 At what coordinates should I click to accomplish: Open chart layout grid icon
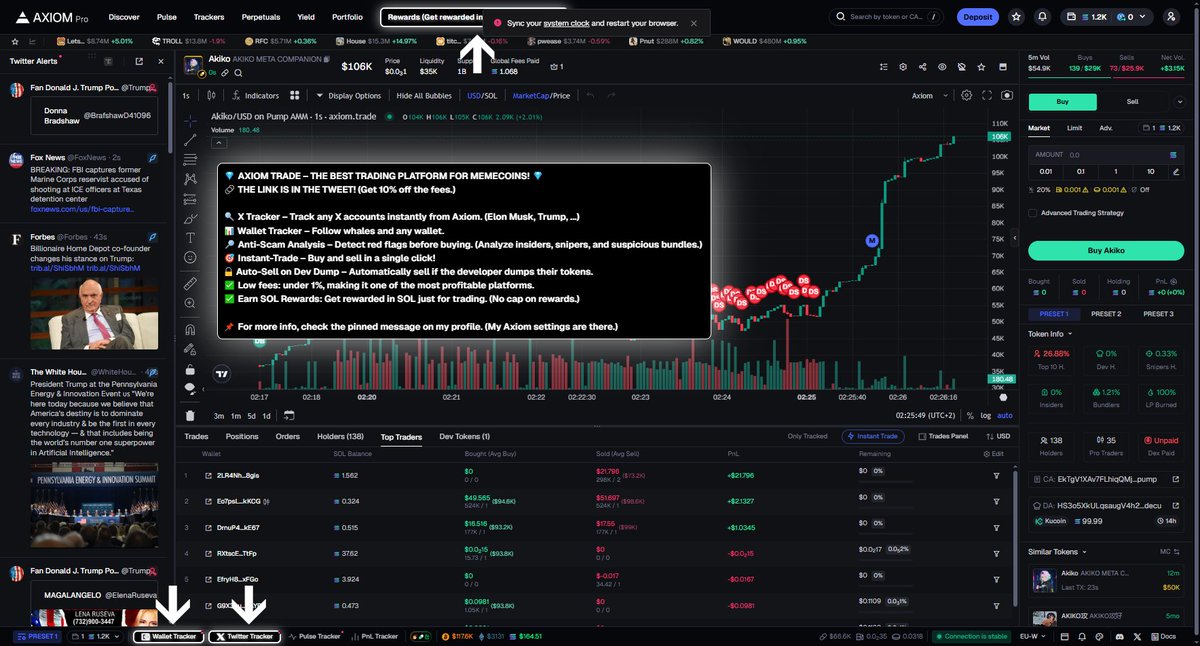pyautogui.click(x=295, y=95)
